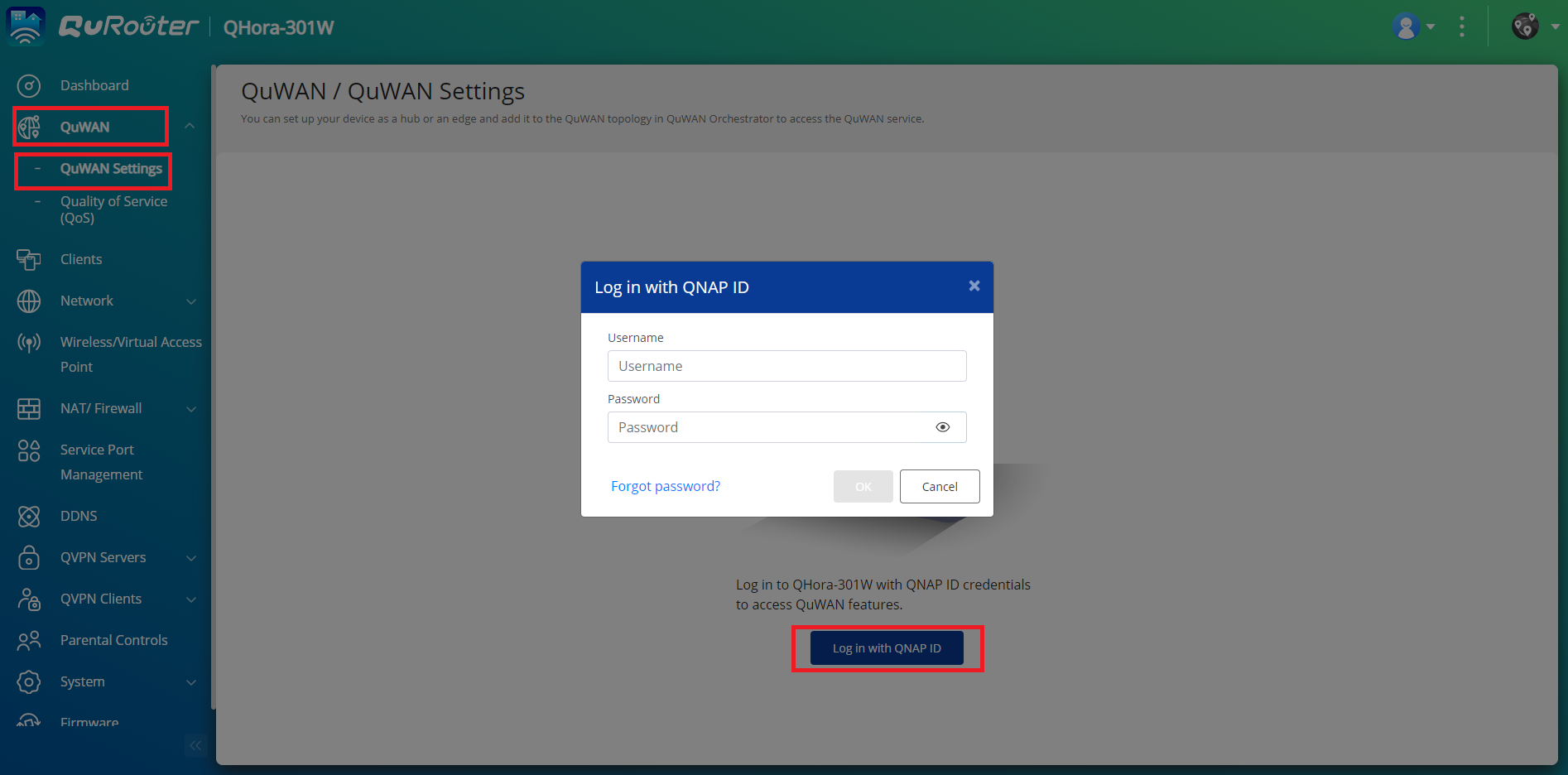The width and height of the screenshot is (1568, 775).
Task: Collapse the sidebar with double-arrow icon
Action: 195,745
